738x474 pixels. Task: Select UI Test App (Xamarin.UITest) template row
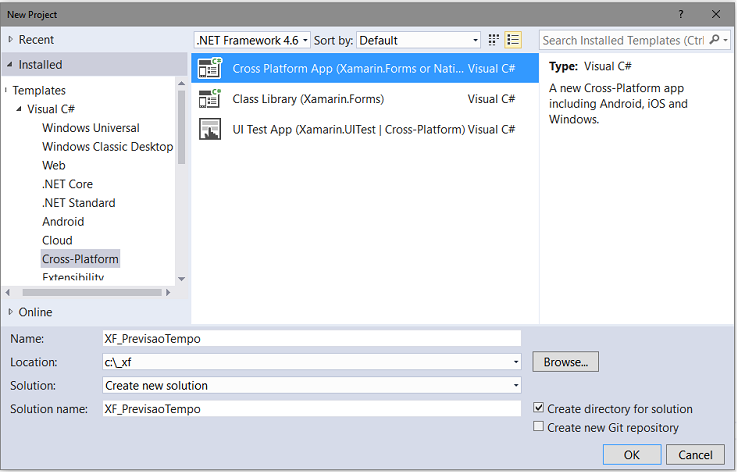tap(365, 129)
